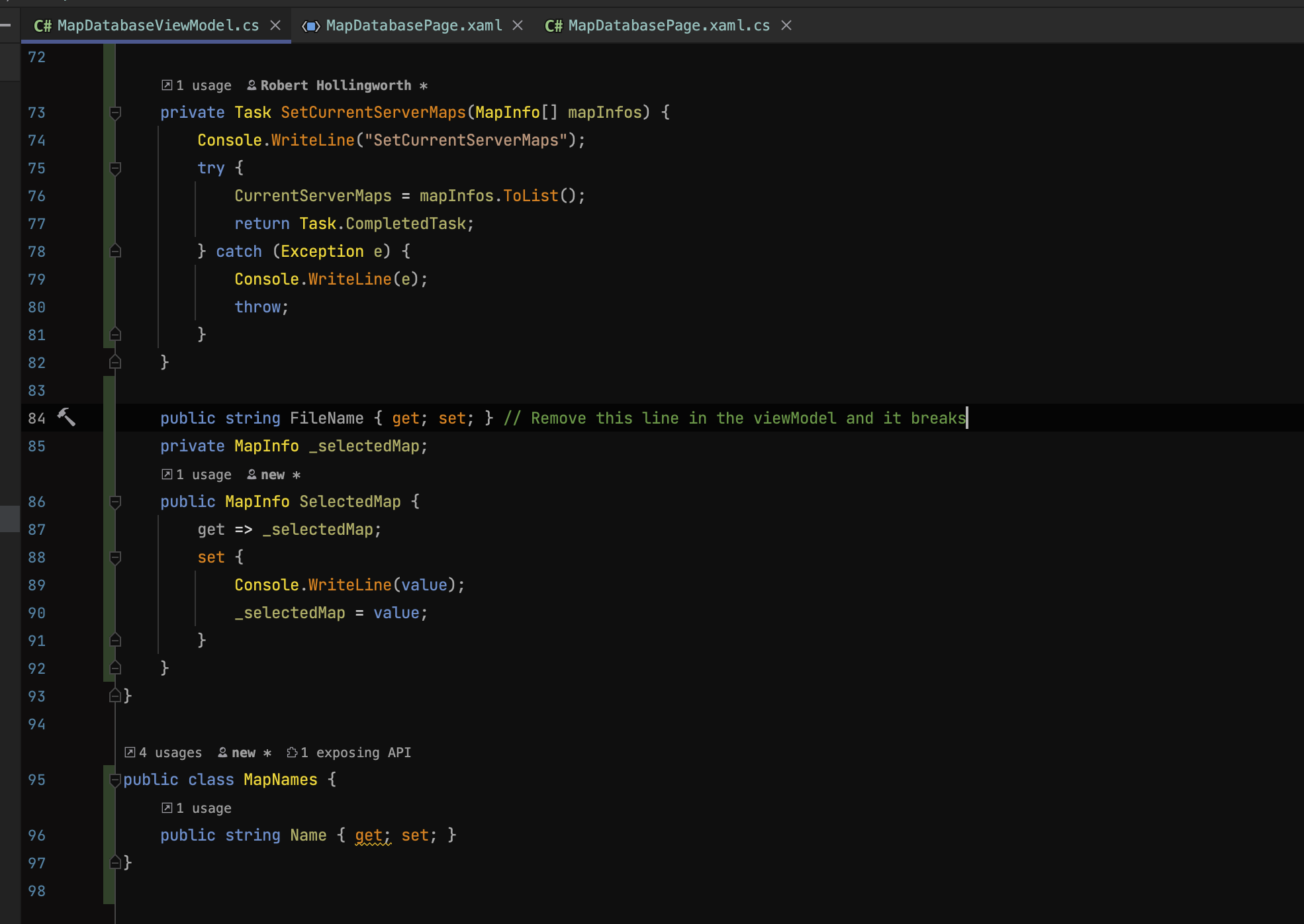Close the MapDatabaseViewModel.cs tab
This screenshot has width=1304, height=924.
(275, 25)
